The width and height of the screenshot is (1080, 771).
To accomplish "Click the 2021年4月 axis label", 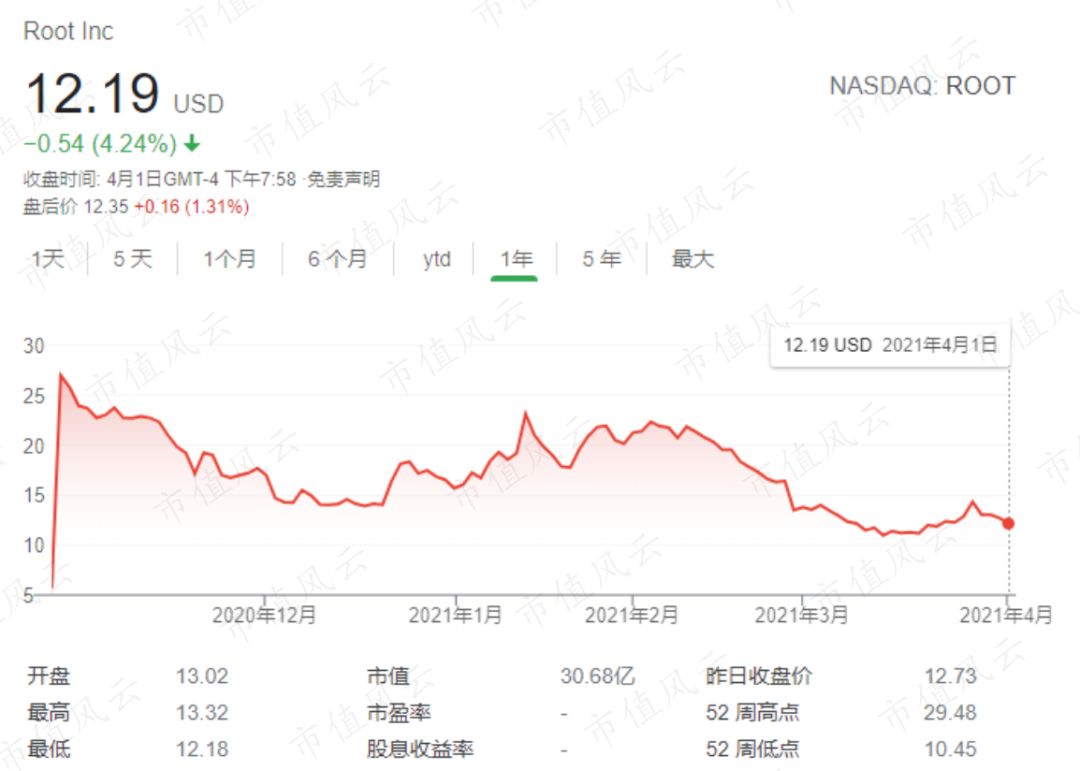I will click(x=1006, y=615).
